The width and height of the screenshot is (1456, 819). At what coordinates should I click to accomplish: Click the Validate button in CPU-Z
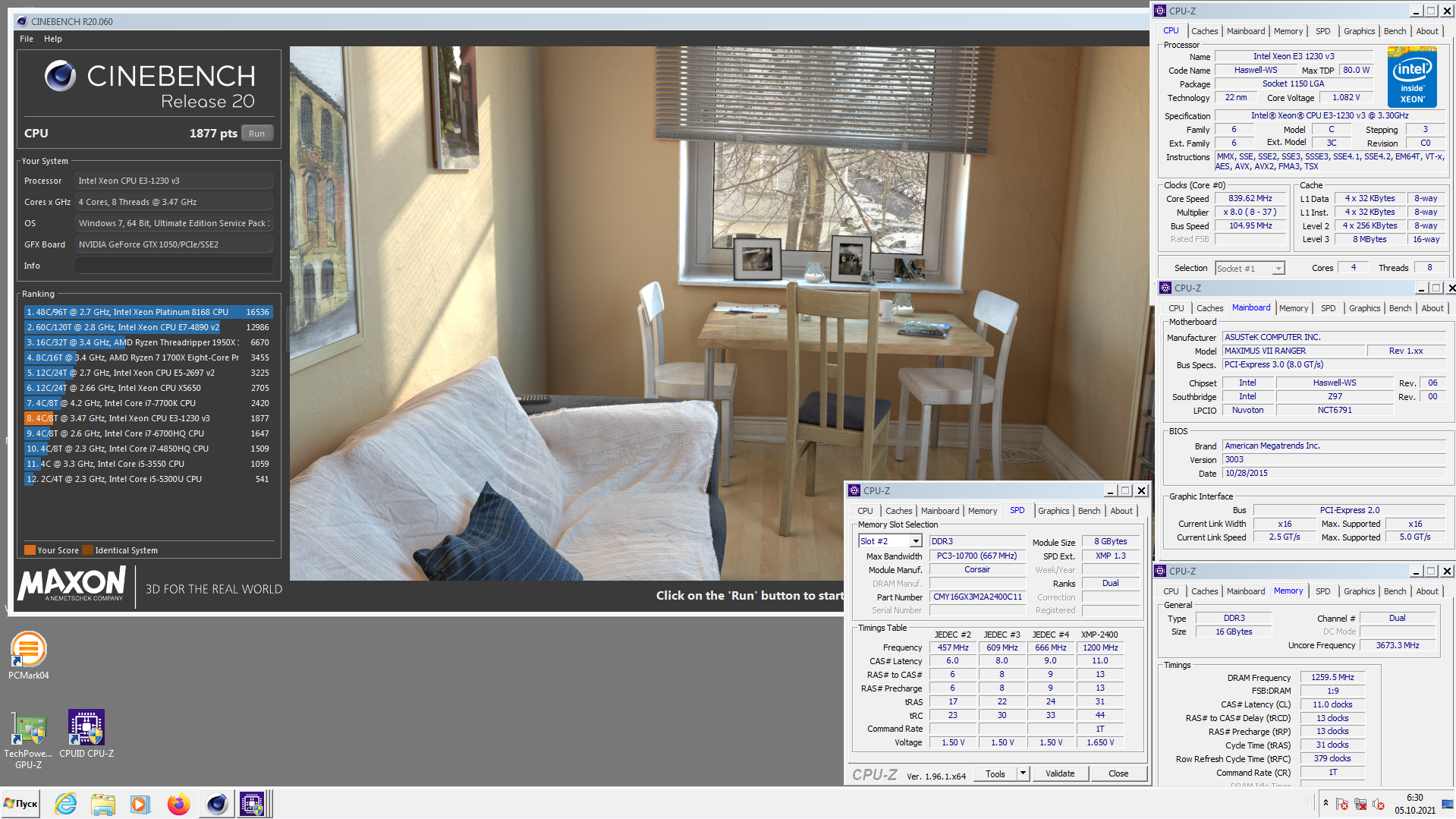click(x=1060, y=773)
